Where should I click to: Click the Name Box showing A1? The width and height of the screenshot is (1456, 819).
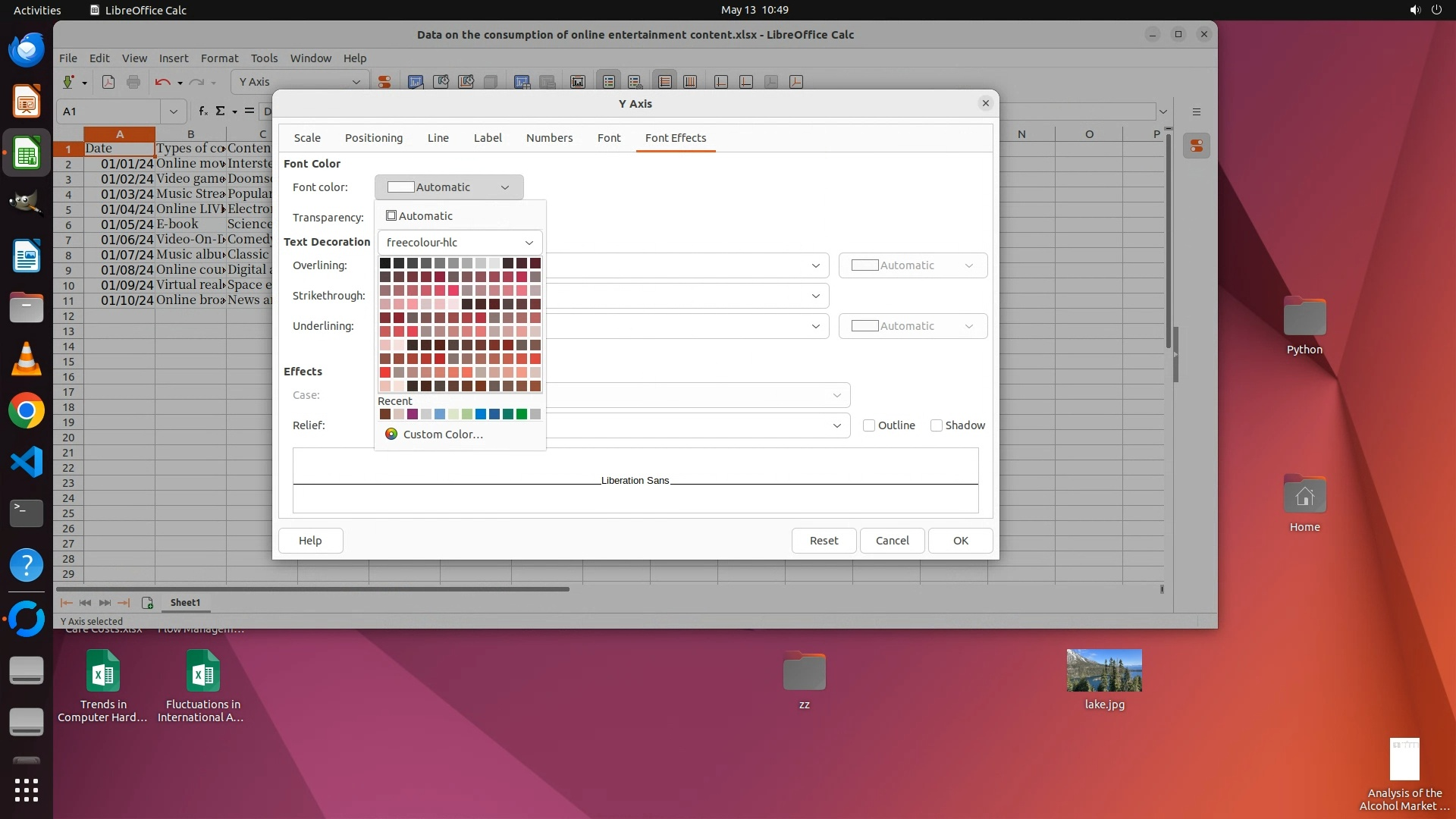point(108,111)
